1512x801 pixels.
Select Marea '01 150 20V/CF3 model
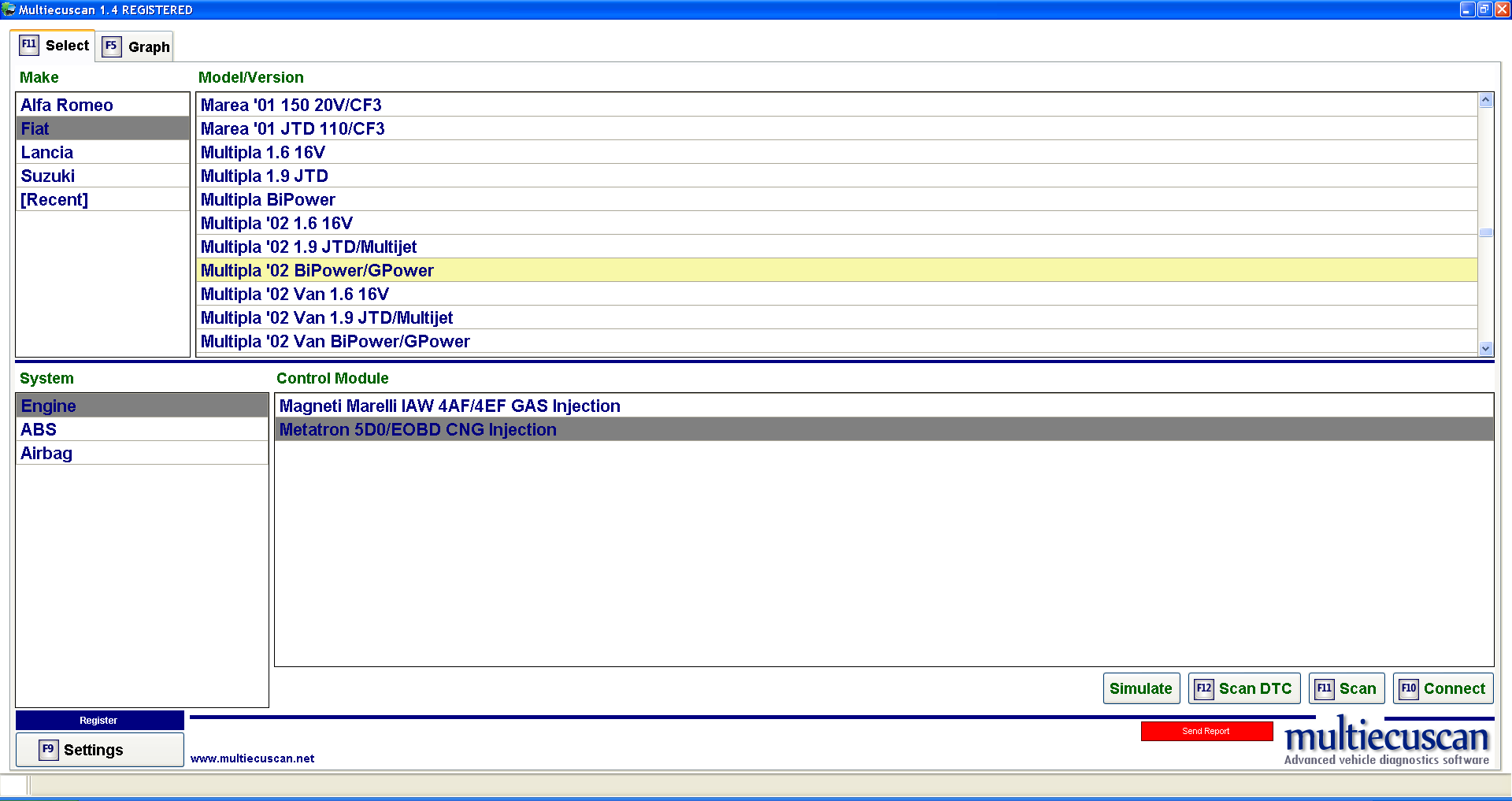[x=836, y=105]
